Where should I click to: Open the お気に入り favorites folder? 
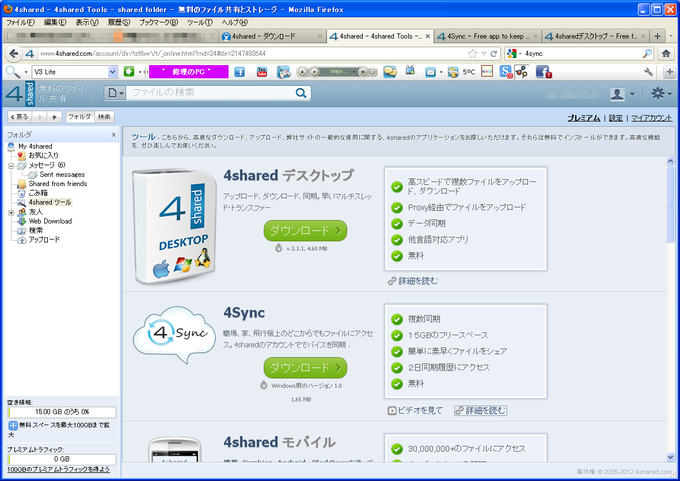(43, 155)
